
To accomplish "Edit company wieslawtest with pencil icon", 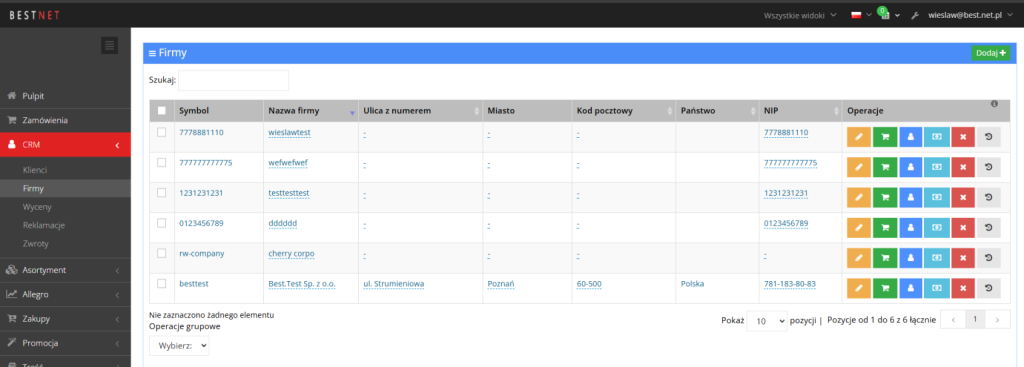I will click(859, 137).
